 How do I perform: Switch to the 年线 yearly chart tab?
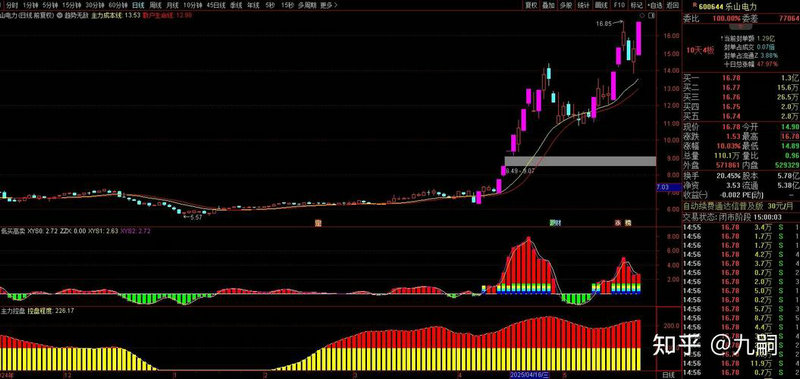(253, 5)
